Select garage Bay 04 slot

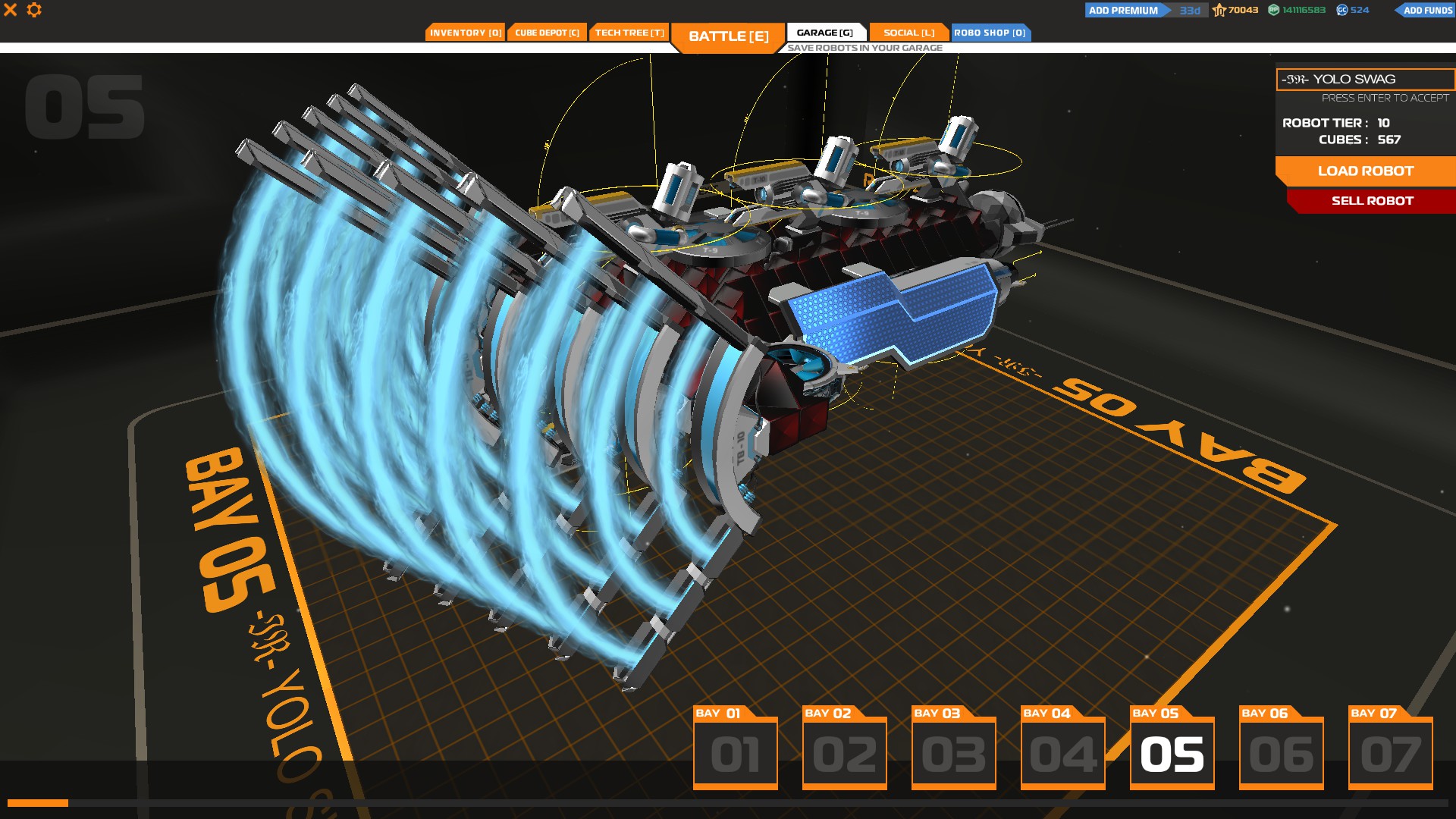coord(1062,748)
